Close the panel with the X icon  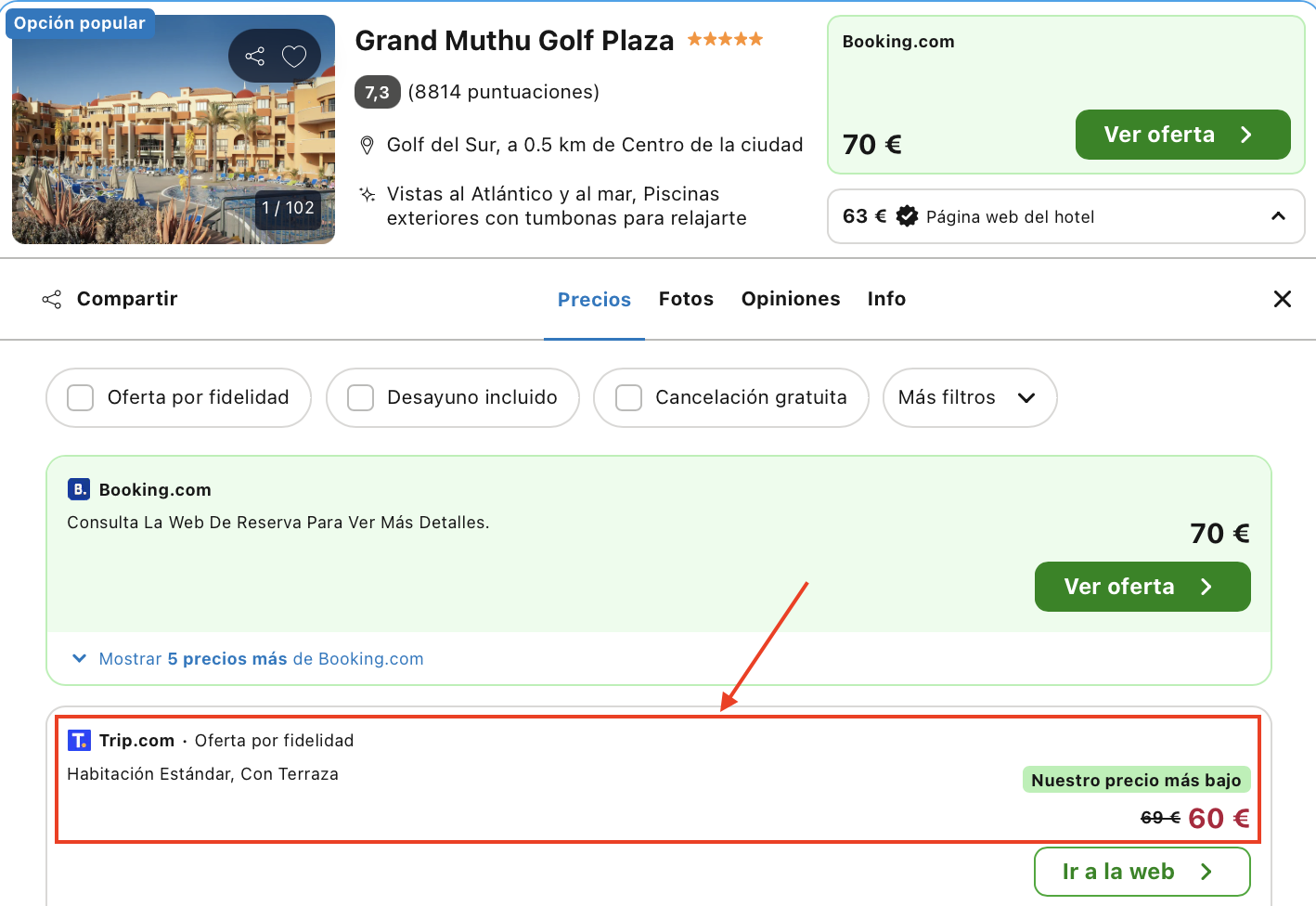pos(1283,299)
